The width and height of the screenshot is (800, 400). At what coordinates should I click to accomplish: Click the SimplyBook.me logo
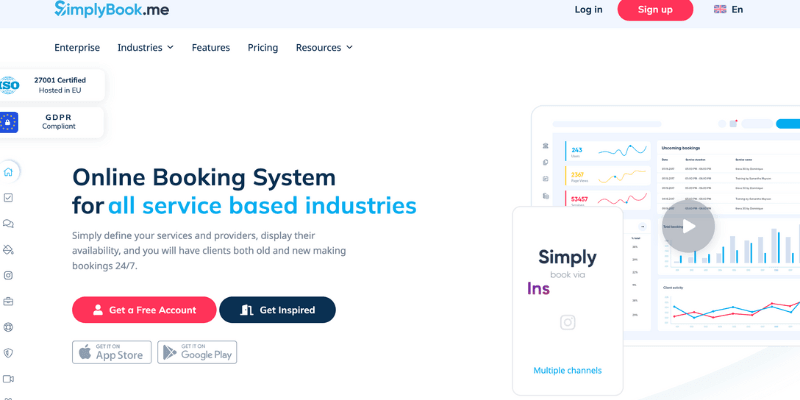click(x=111, y=9)
